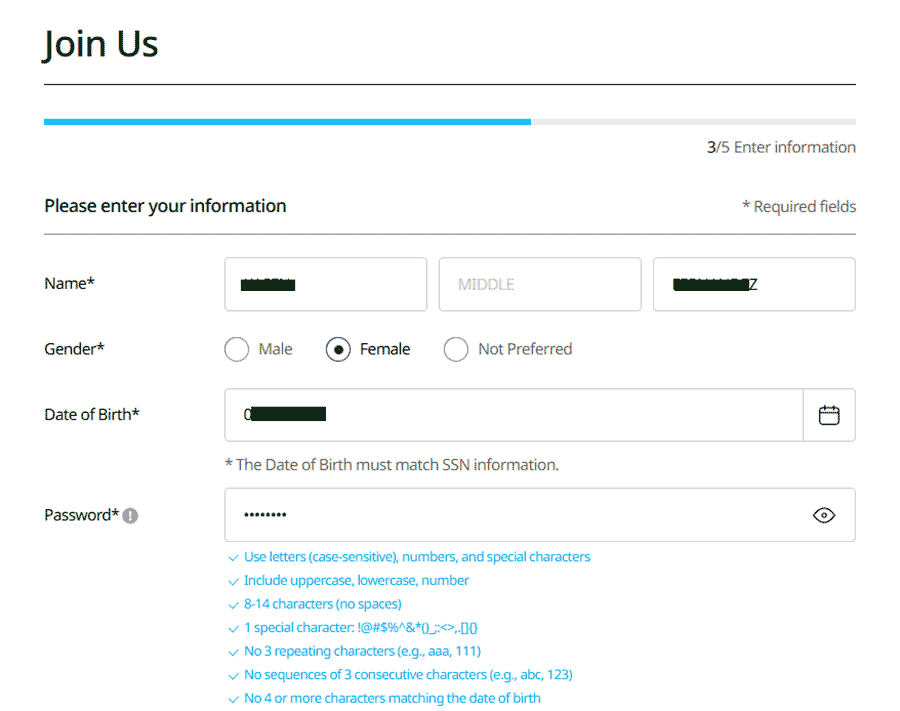Screen dimensions: 900x711
Task: Click the Date of Birth input
Action: click(x=500, y=414)
